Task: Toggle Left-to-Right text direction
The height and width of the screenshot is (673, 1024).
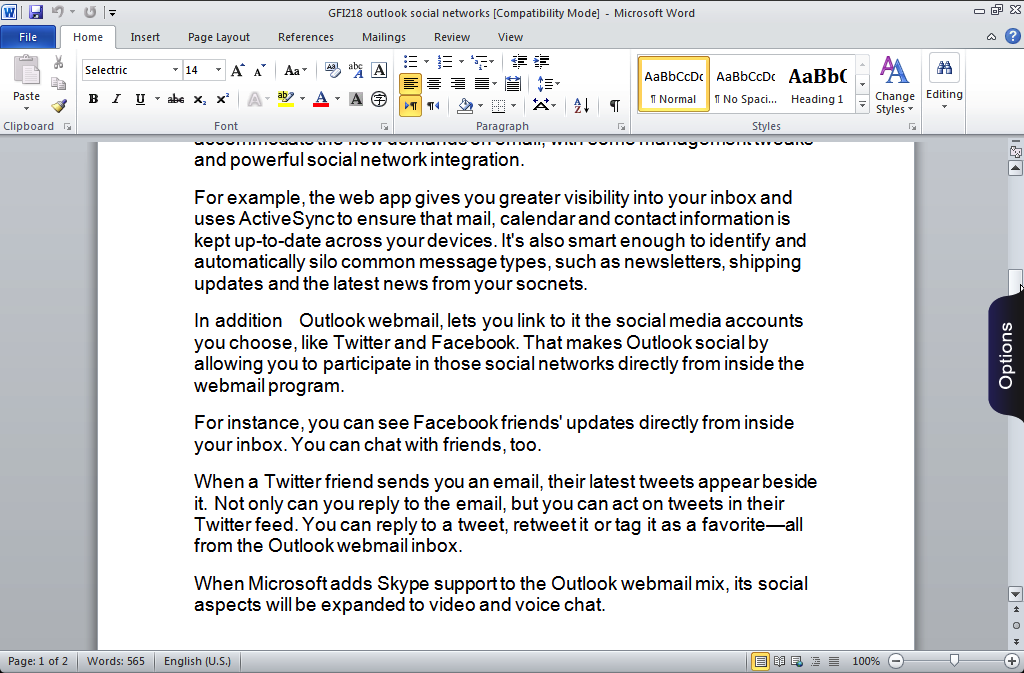Action: point(410,105)
